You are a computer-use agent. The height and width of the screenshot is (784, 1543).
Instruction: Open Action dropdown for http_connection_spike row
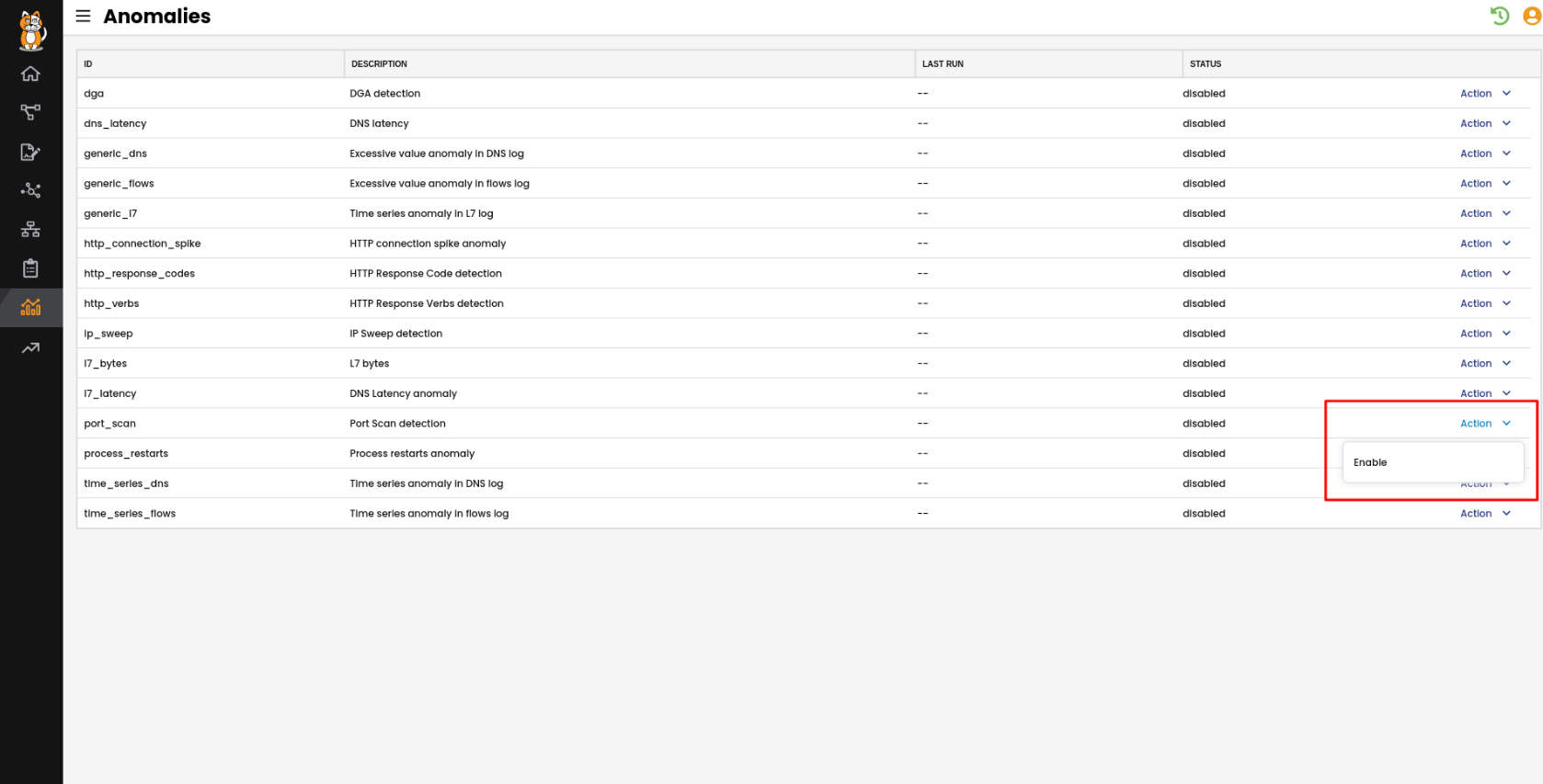tap(1485, 244)
